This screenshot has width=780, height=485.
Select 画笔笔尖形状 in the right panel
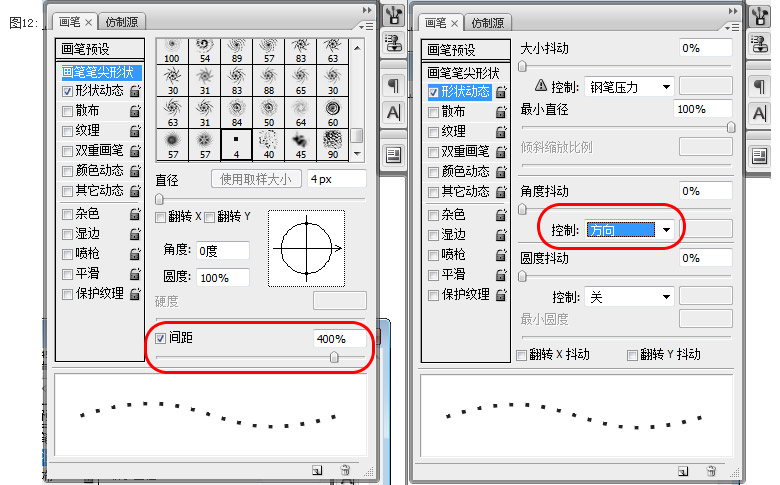(x=463, y=72)
